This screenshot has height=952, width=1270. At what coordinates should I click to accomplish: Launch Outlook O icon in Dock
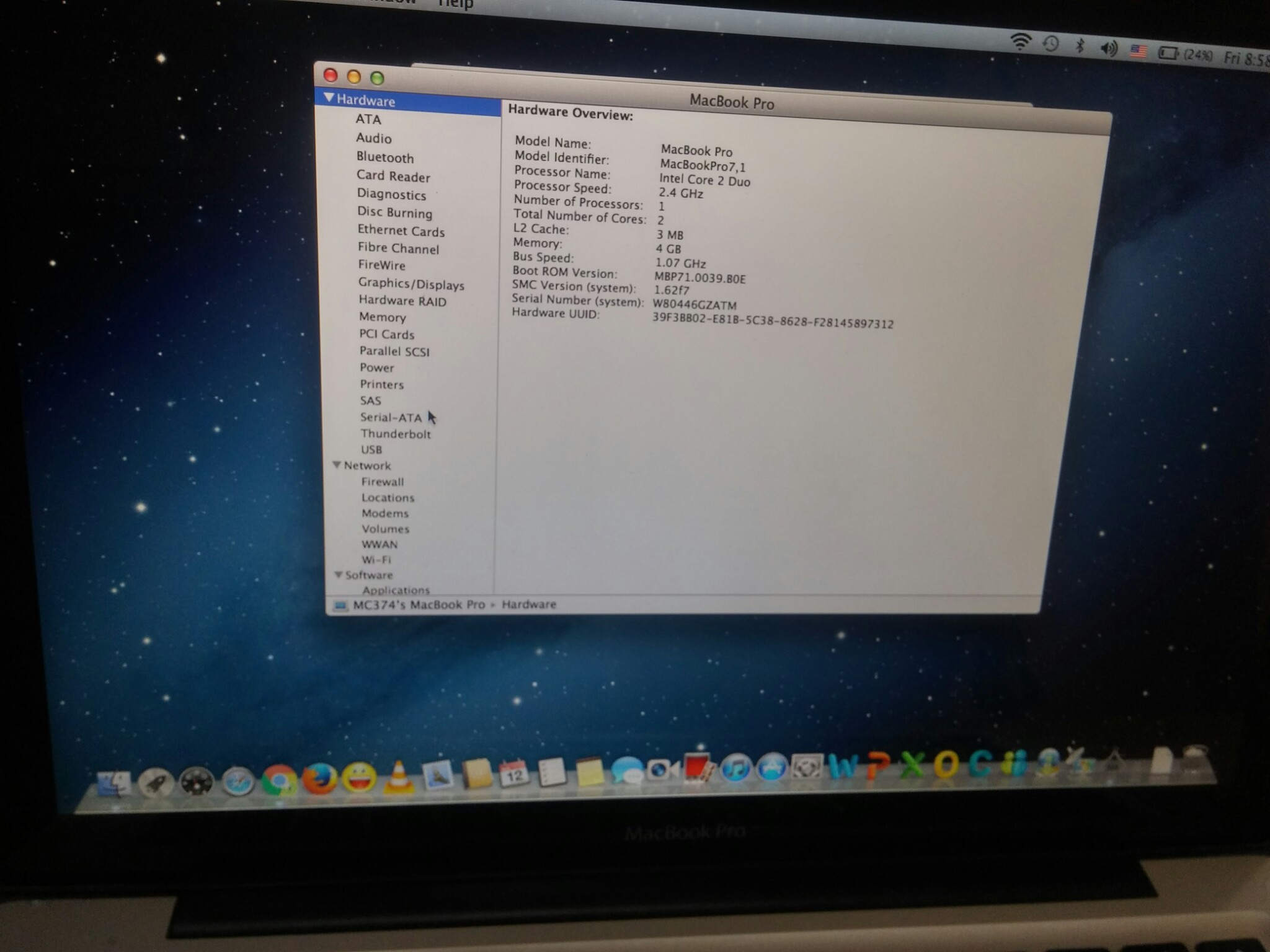point(946,764)
